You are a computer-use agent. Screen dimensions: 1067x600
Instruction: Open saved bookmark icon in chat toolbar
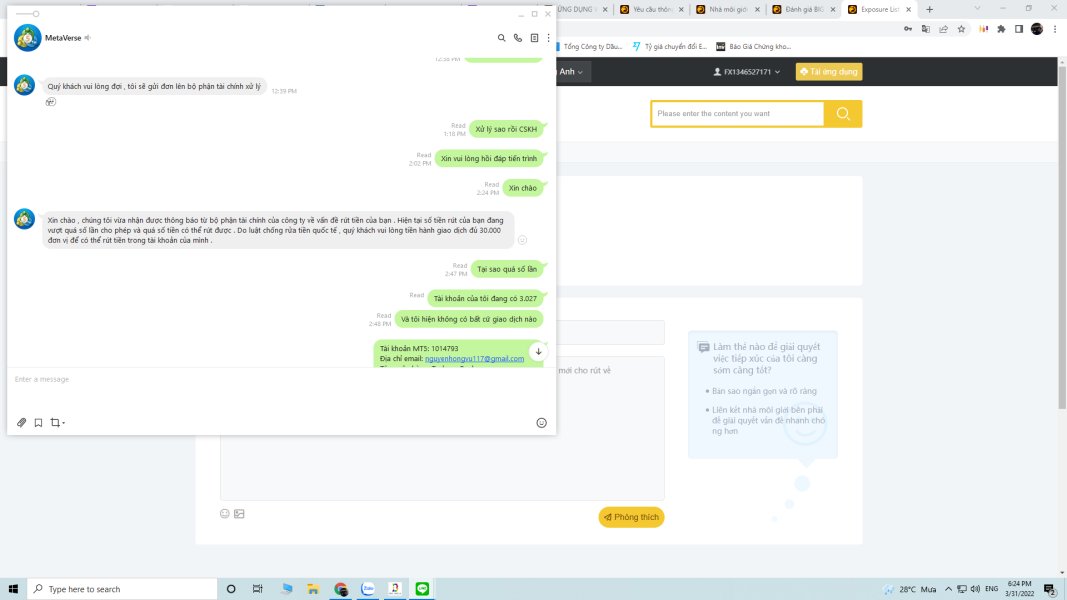coord(38,422)
